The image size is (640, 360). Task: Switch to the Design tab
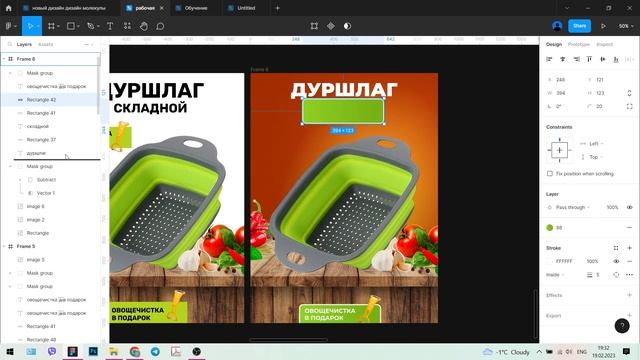pyautogui.click(x=554, y=44)
